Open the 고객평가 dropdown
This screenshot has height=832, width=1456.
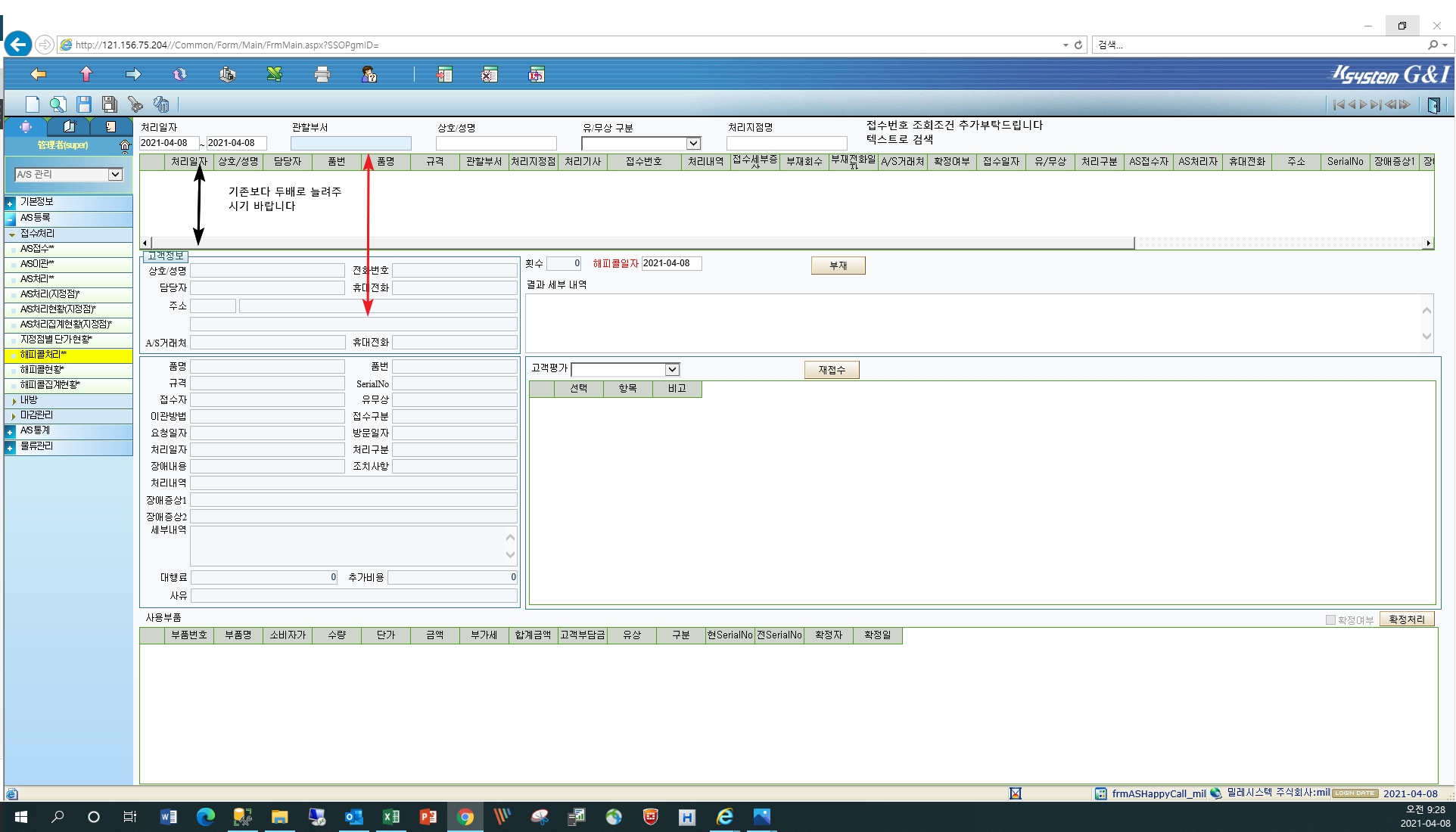coord(672,369)
